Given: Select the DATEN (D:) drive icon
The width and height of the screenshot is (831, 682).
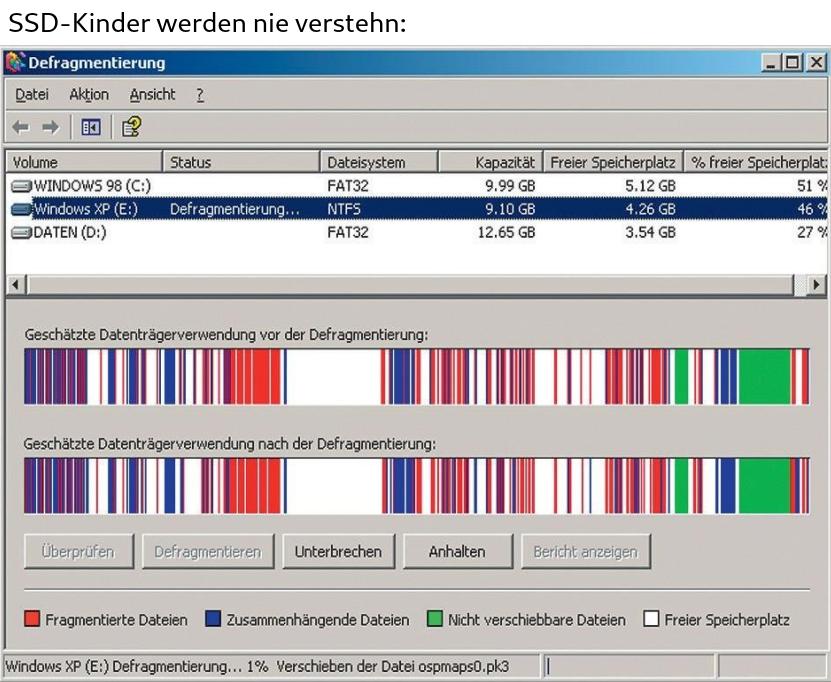Looking at the screenshot, I should click(21, 233).
